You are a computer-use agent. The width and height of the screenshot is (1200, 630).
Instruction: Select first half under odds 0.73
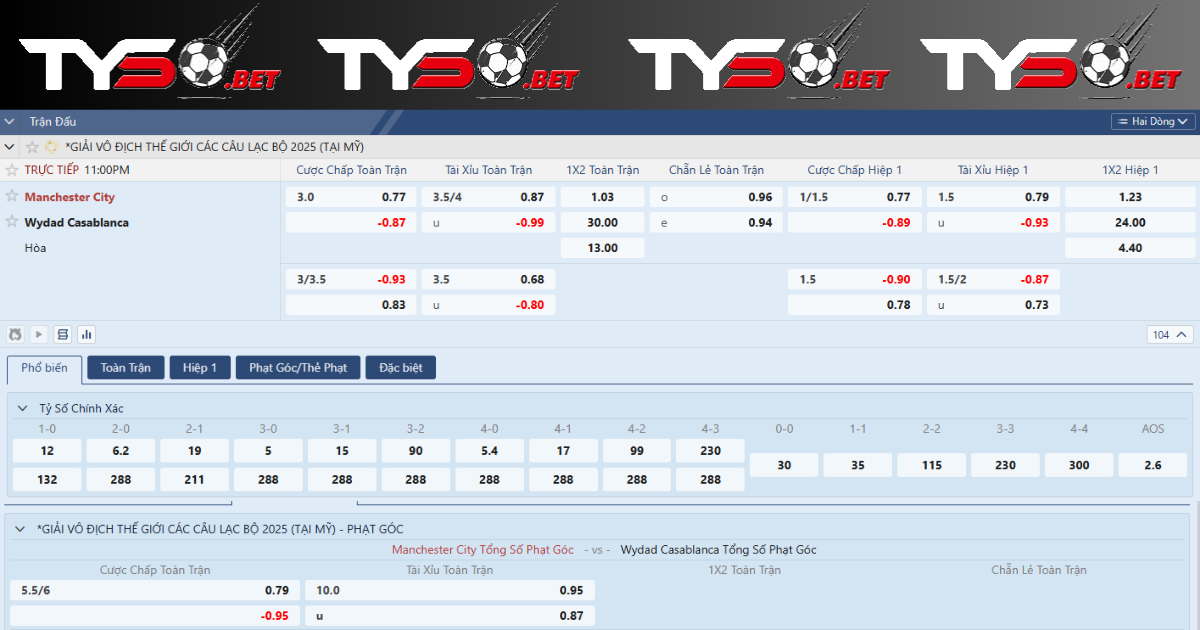tap(993, 304)
